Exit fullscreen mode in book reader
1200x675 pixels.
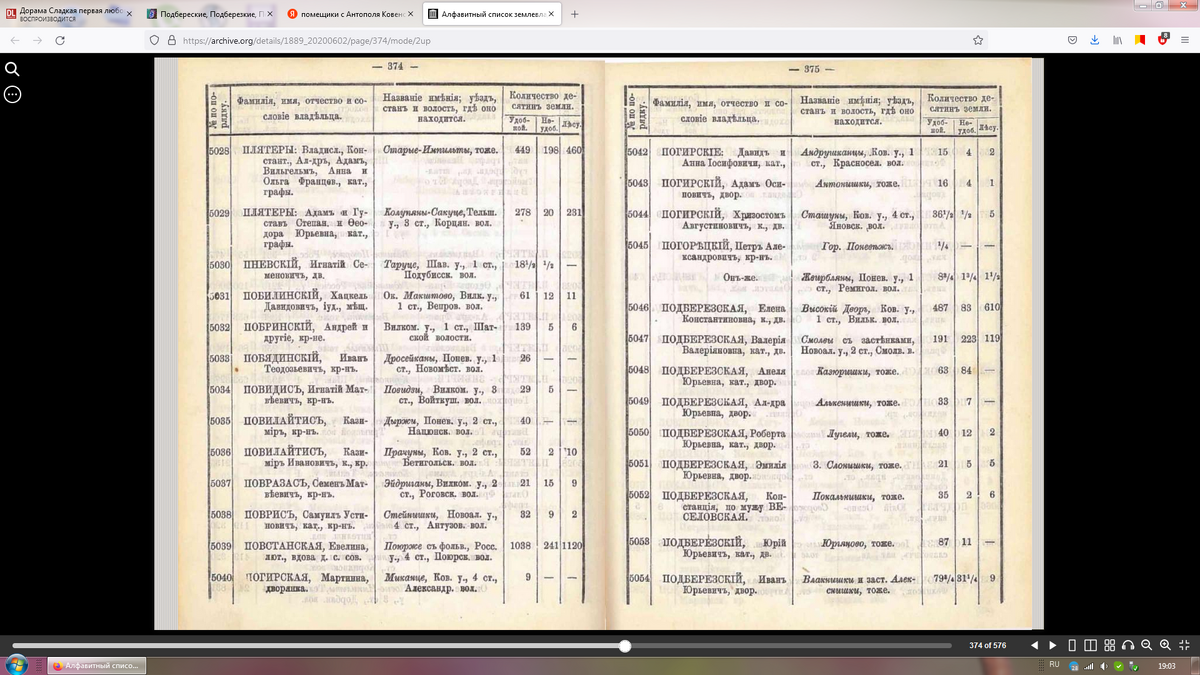click(1184, 645)
